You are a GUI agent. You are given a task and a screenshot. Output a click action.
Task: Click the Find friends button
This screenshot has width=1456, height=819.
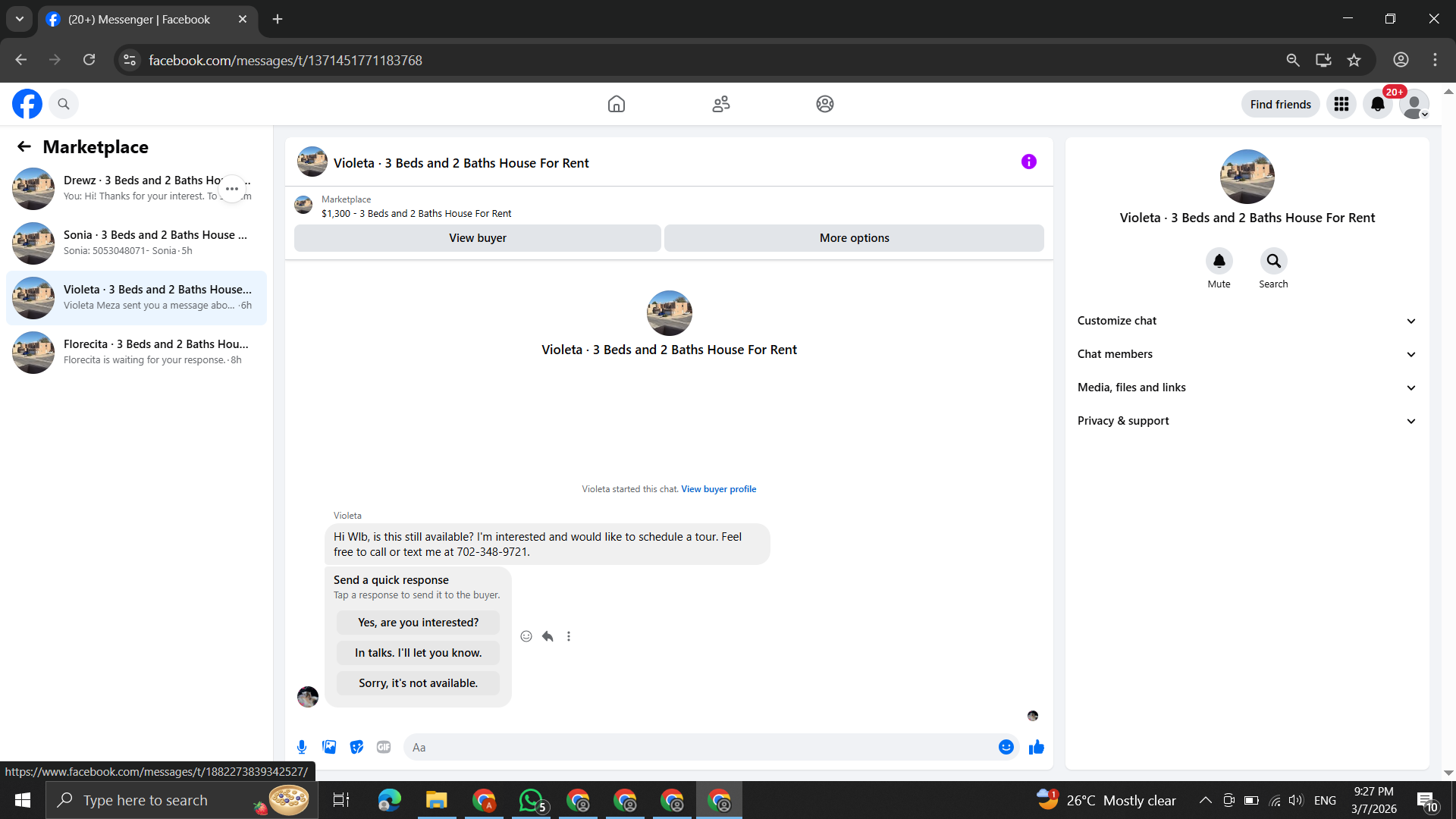point(1280,104)
